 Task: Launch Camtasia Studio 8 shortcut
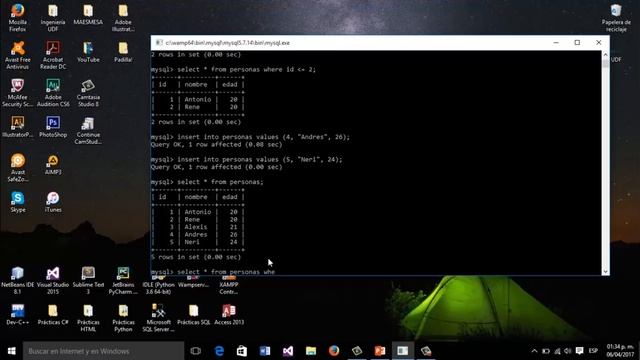[88, 93]
